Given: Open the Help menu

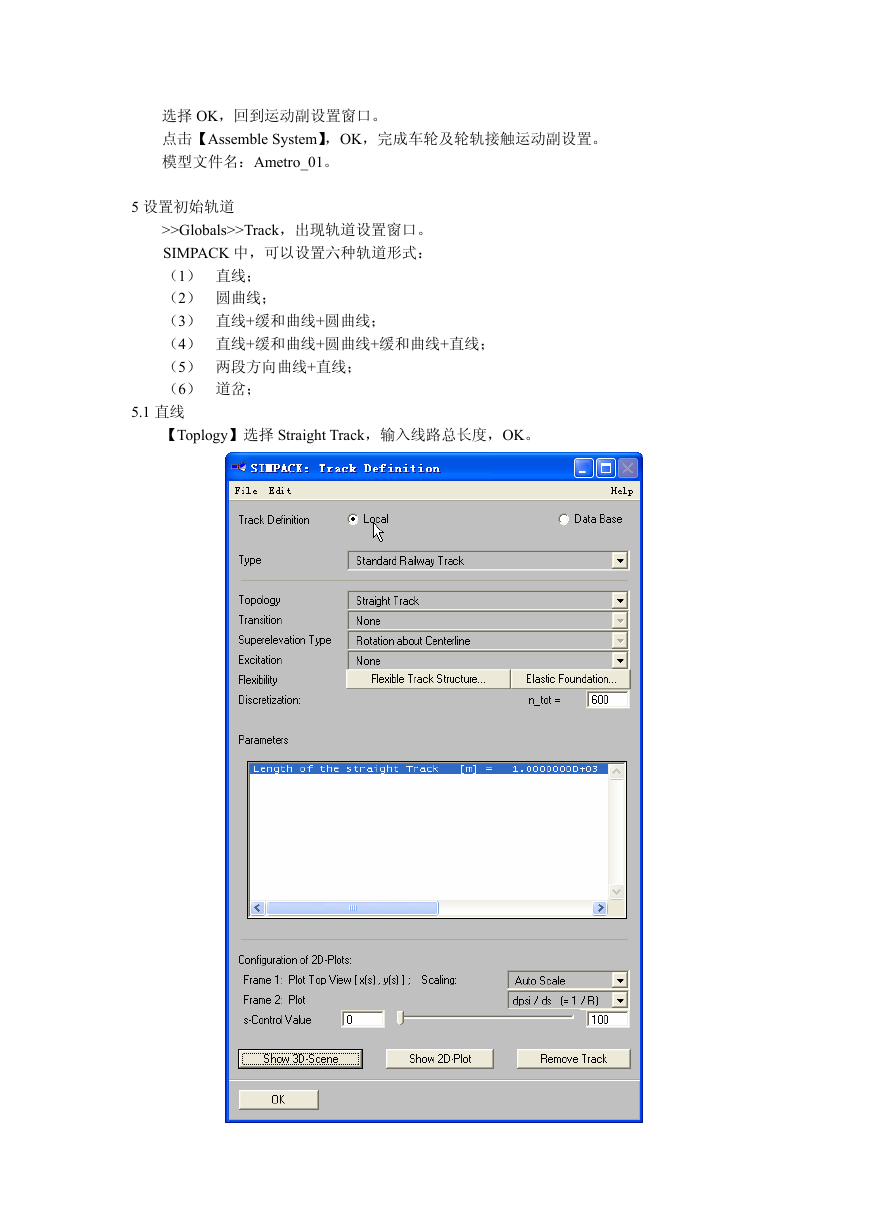Looking at the screenshot, I should click(622, 491).
